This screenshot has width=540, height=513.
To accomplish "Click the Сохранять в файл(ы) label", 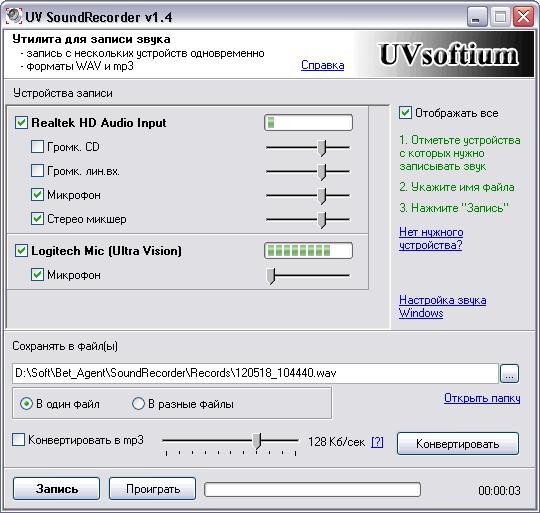I will click(x=65, y=346).
